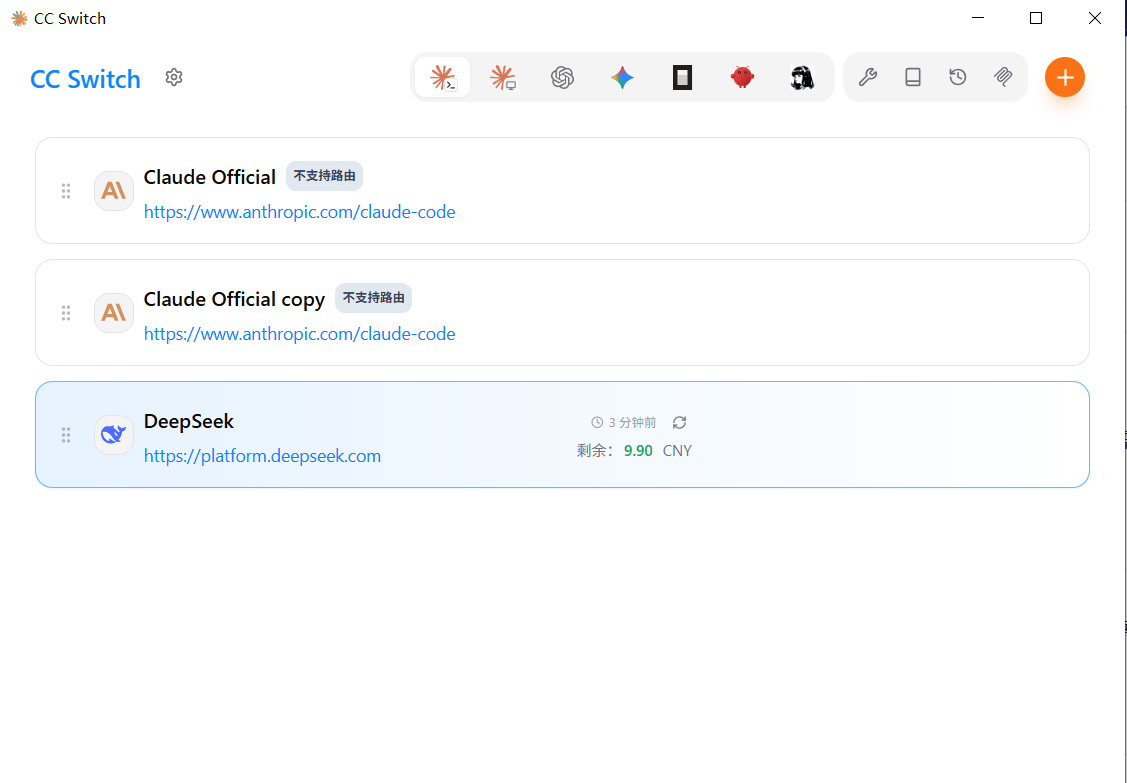This screenshot has width=1127, height=783.
Task: Open the Claude Official anthropic.com link
Action: [300, 212]
